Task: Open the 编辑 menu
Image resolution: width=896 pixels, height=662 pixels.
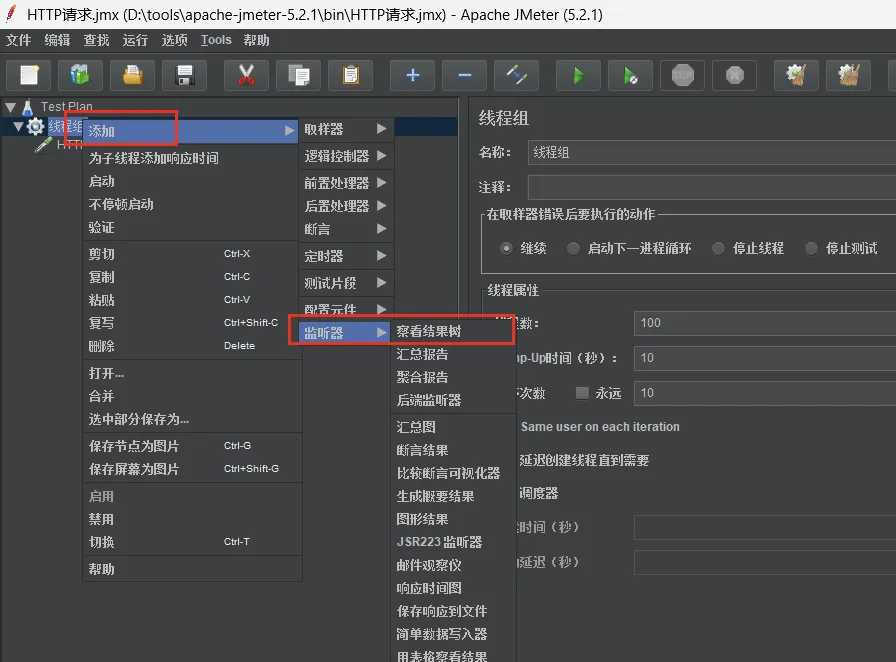Action: click(x=57, y=40)
